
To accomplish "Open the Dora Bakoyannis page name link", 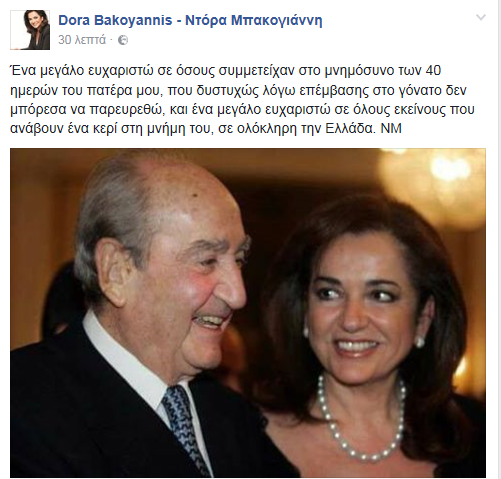I will tap(115, 20).
